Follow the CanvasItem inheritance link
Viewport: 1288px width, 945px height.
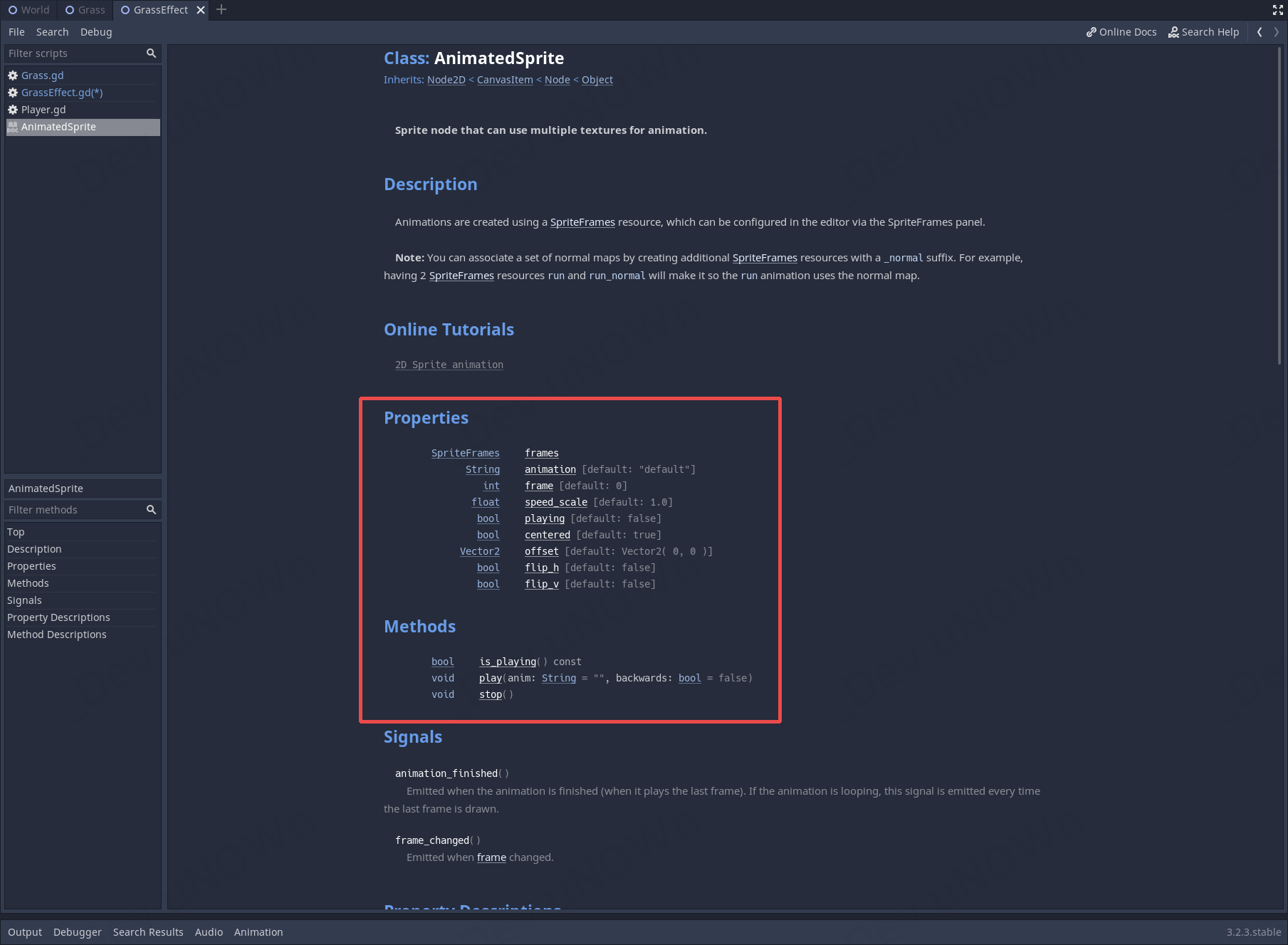pyautogui.click(x=505, y=80)
